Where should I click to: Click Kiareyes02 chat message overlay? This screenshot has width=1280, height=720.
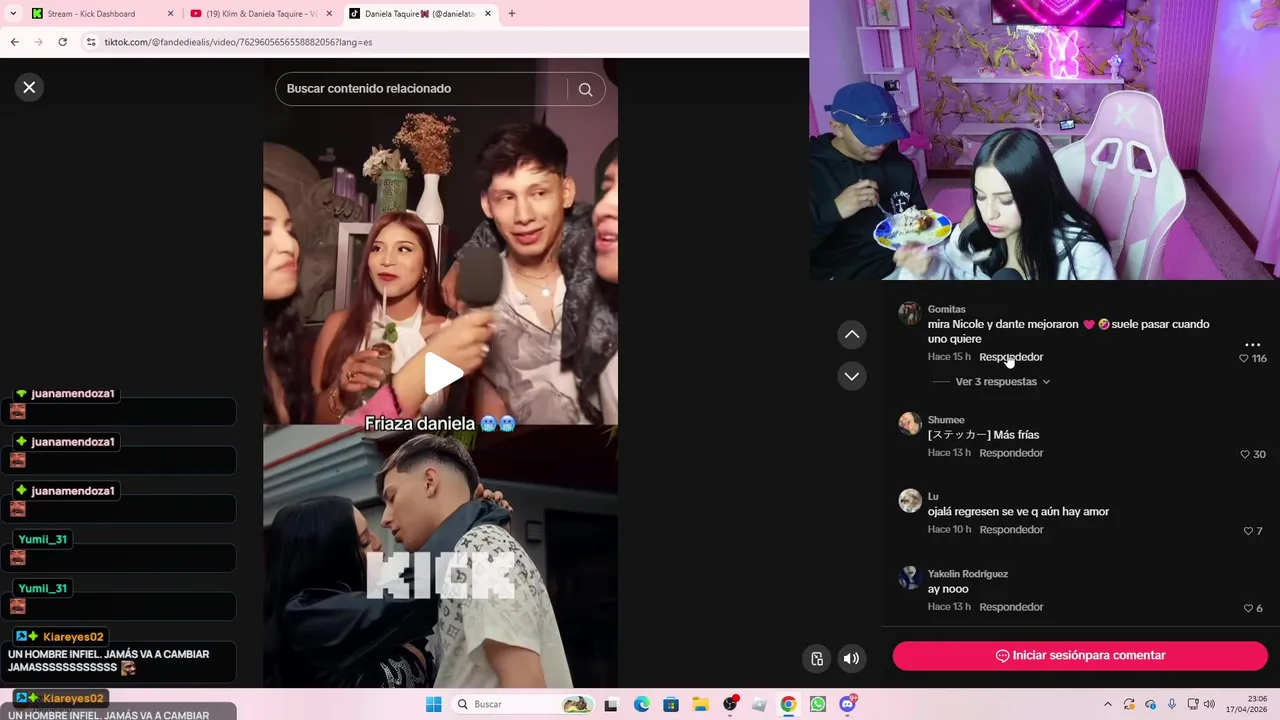(118, 661)
